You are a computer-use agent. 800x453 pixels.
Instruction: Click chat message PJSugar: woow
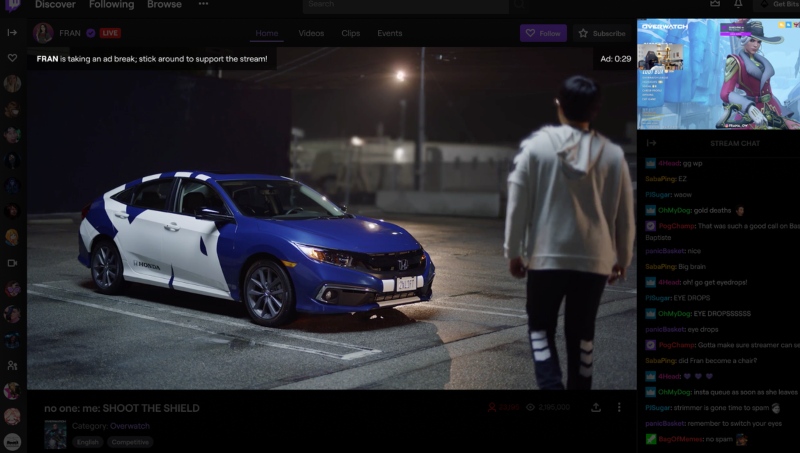[x=668, y=195]
